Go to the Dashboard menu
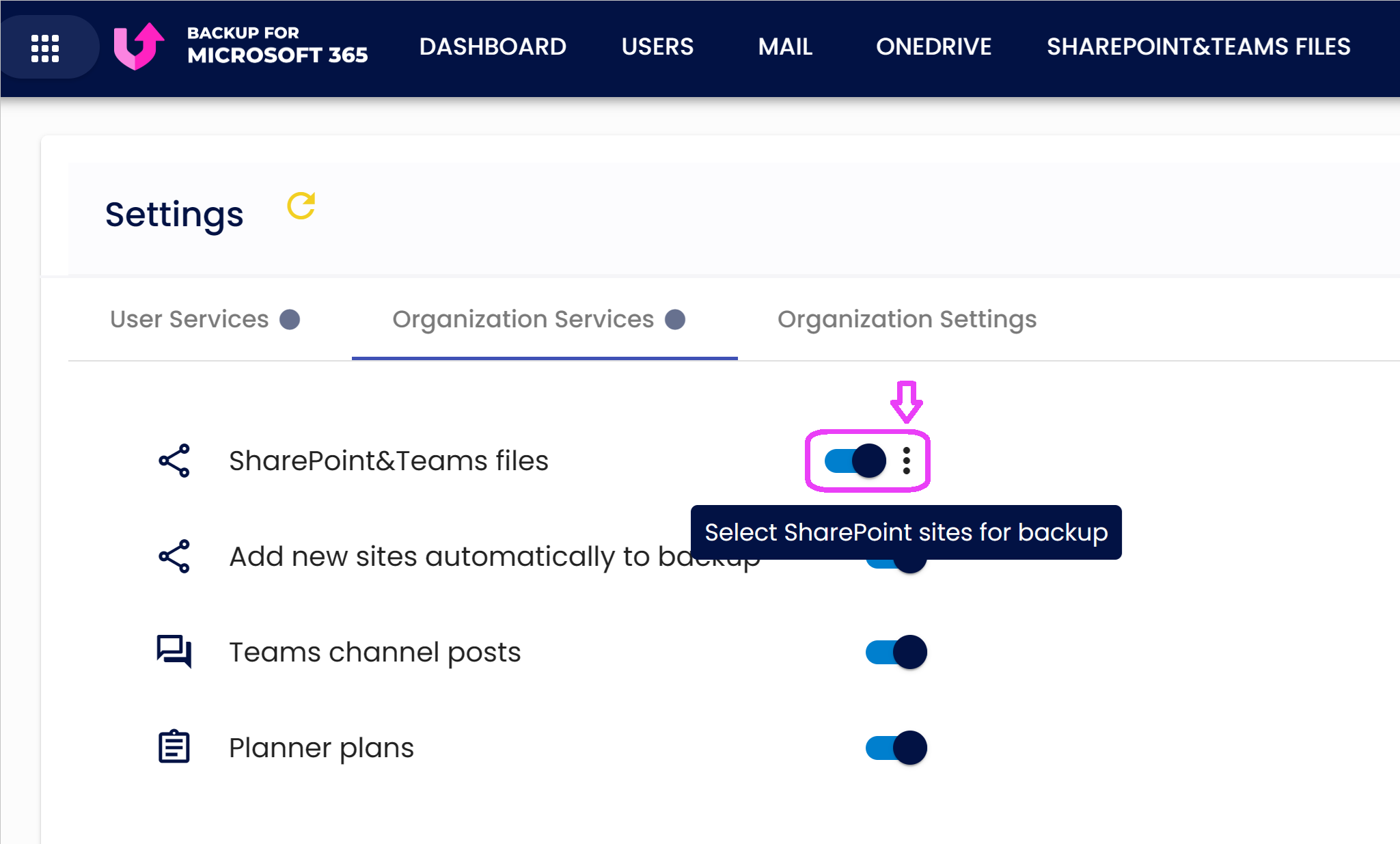Screen dimensions: 1400x844 493,46
